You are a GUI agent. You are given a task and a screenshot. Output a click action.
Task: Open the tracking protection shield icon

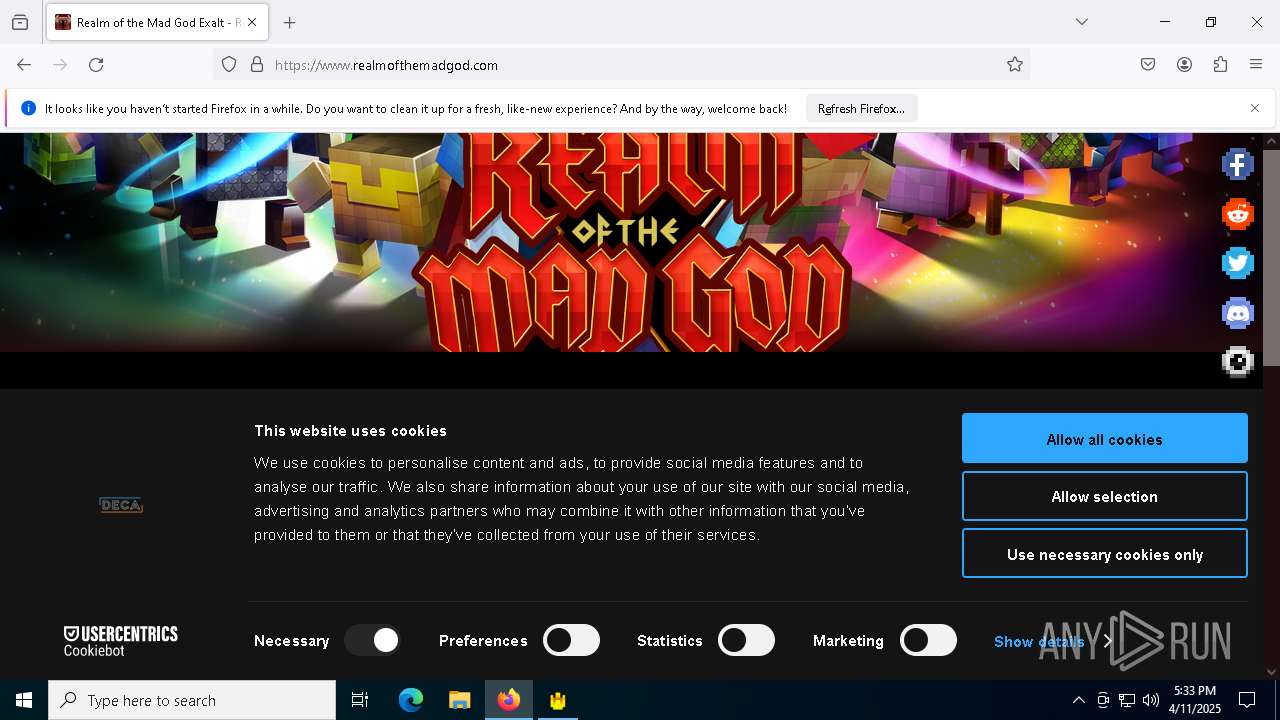(229, 65)
